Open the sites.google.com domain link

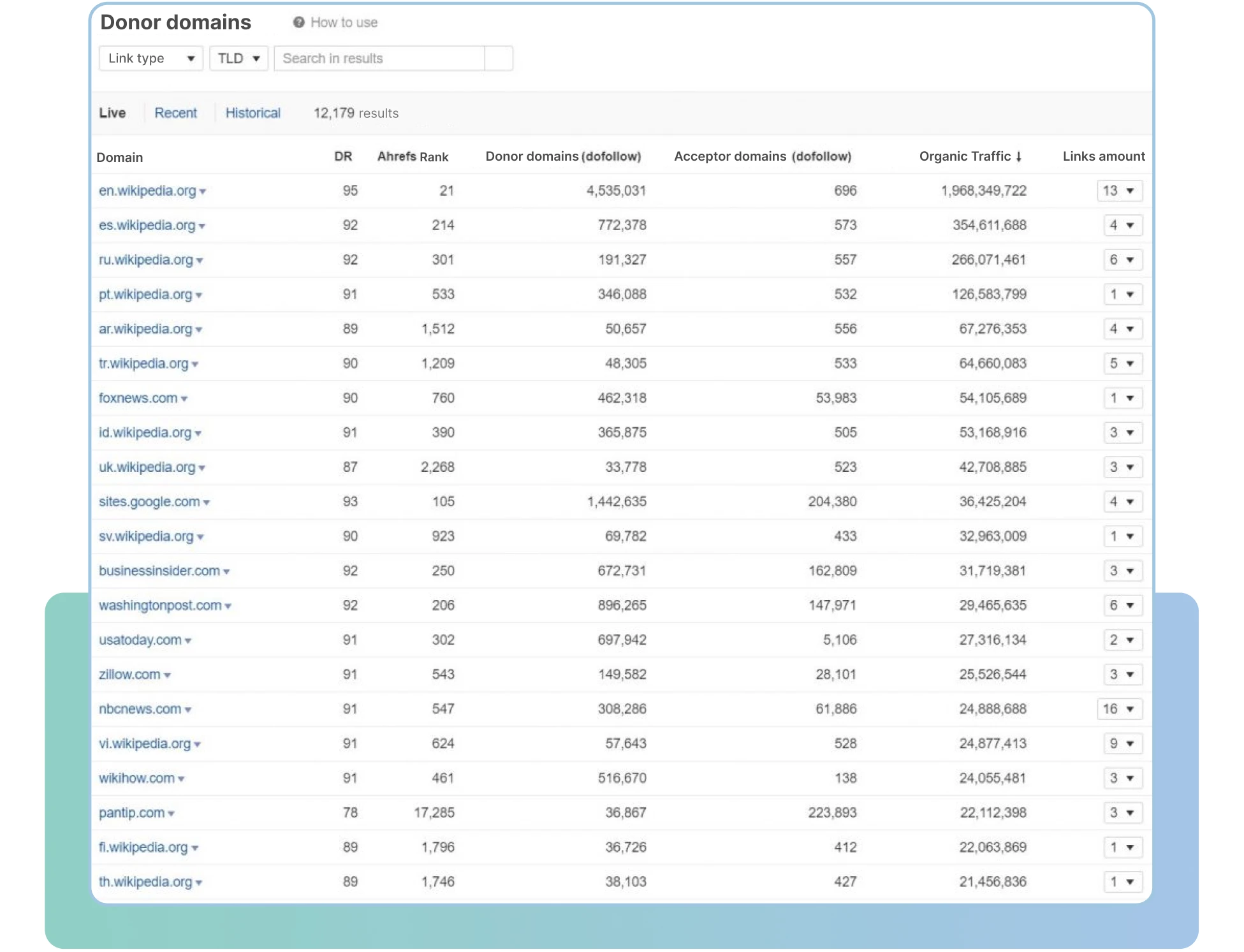tap(149, 502)
